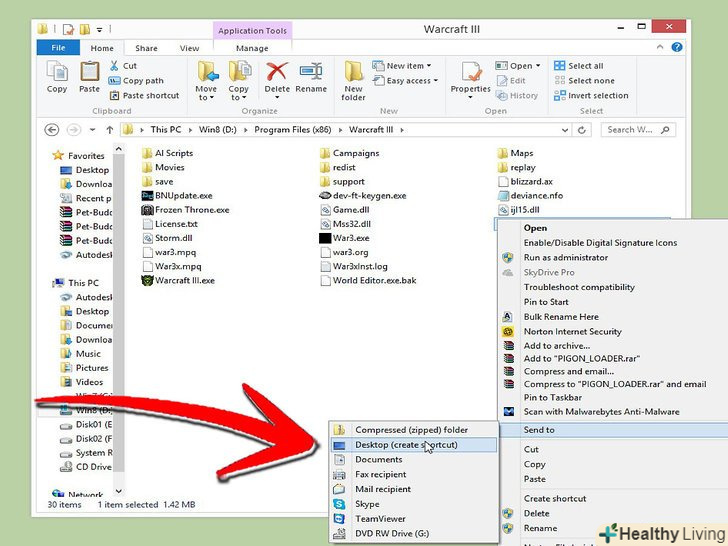
Task: Click the Select none icon
Action: point(559,81)
